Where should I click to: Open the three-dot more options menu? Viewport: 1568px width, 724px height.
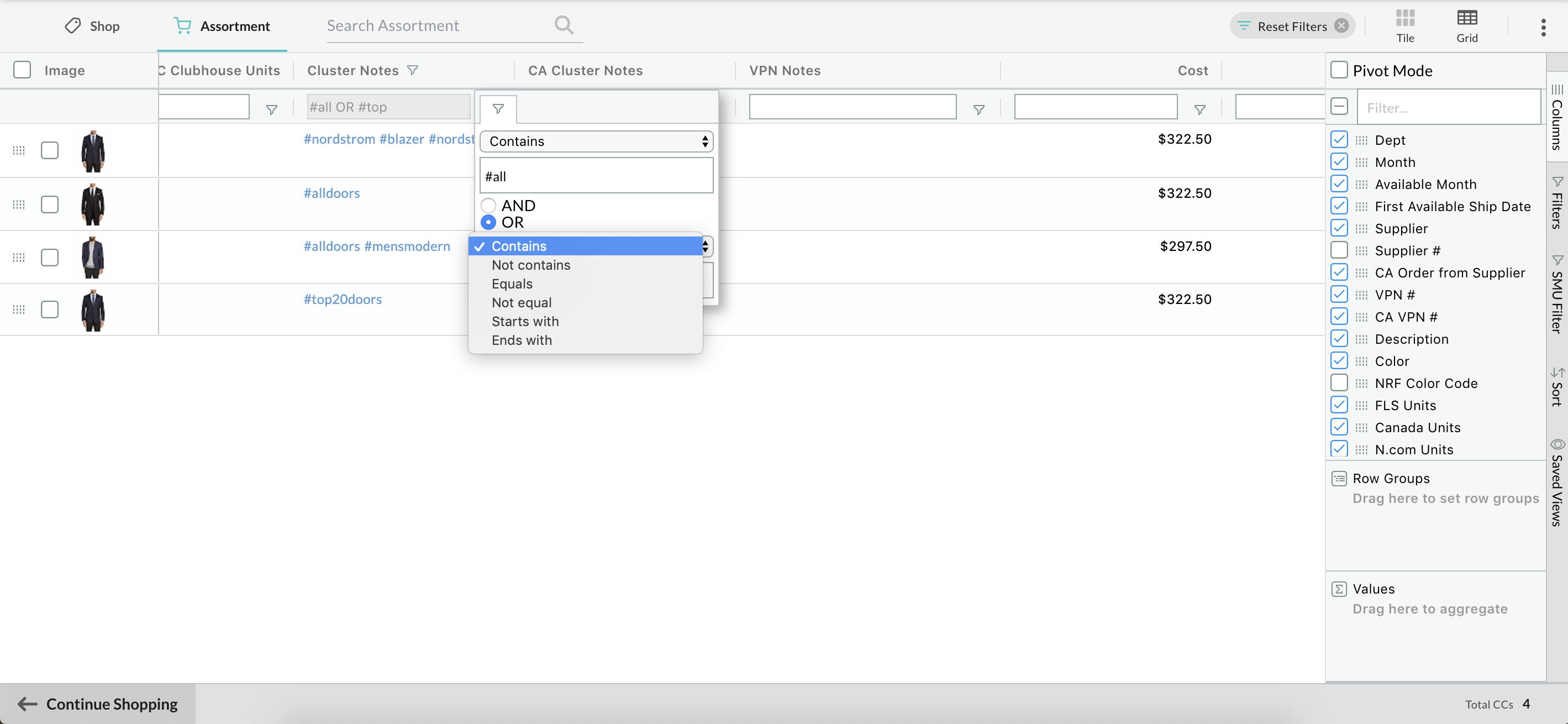tap(1543, 27)
